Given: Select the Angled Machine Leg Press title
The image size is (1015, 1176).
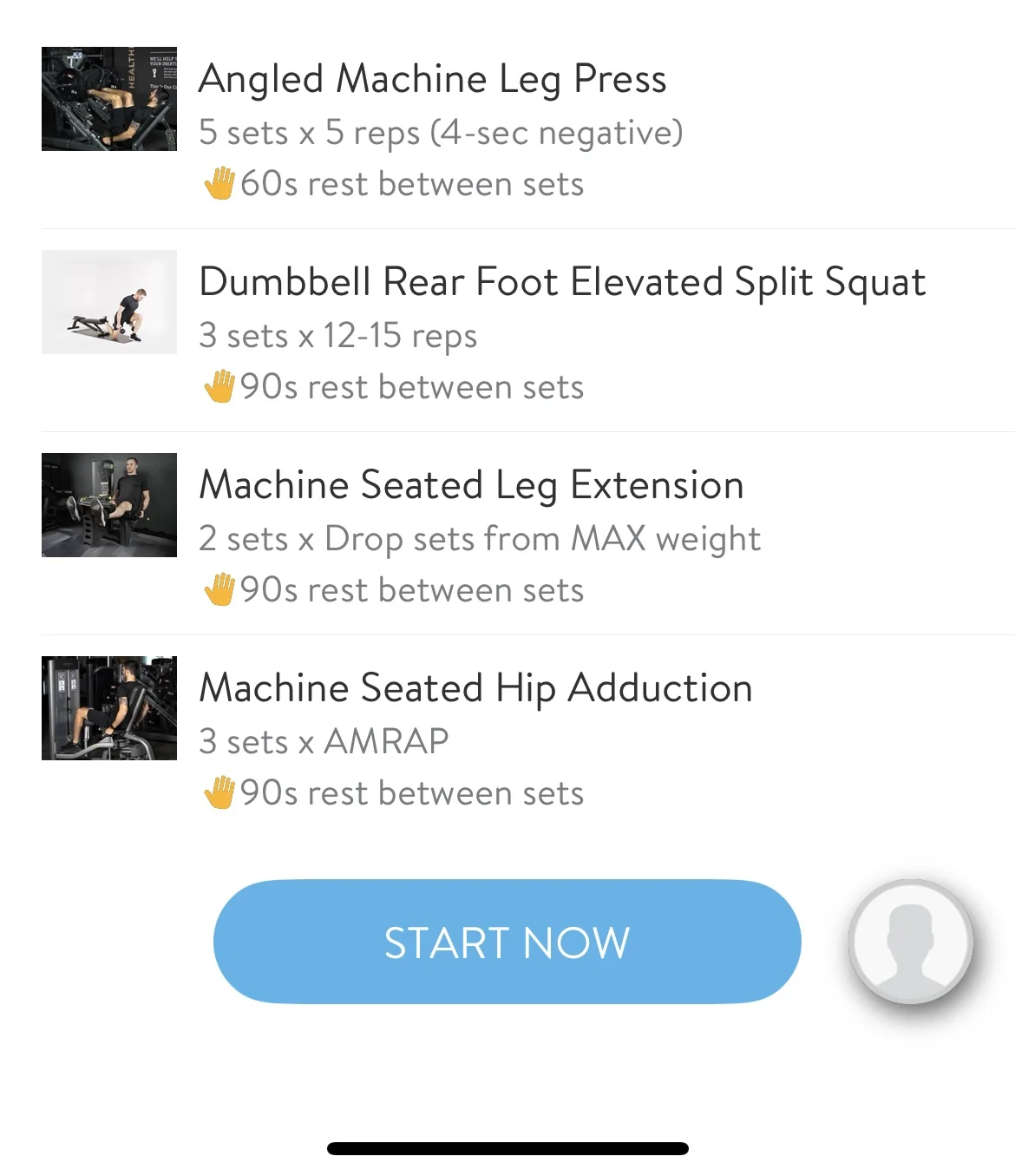Looking at the screenshot, I should point(432,79).
